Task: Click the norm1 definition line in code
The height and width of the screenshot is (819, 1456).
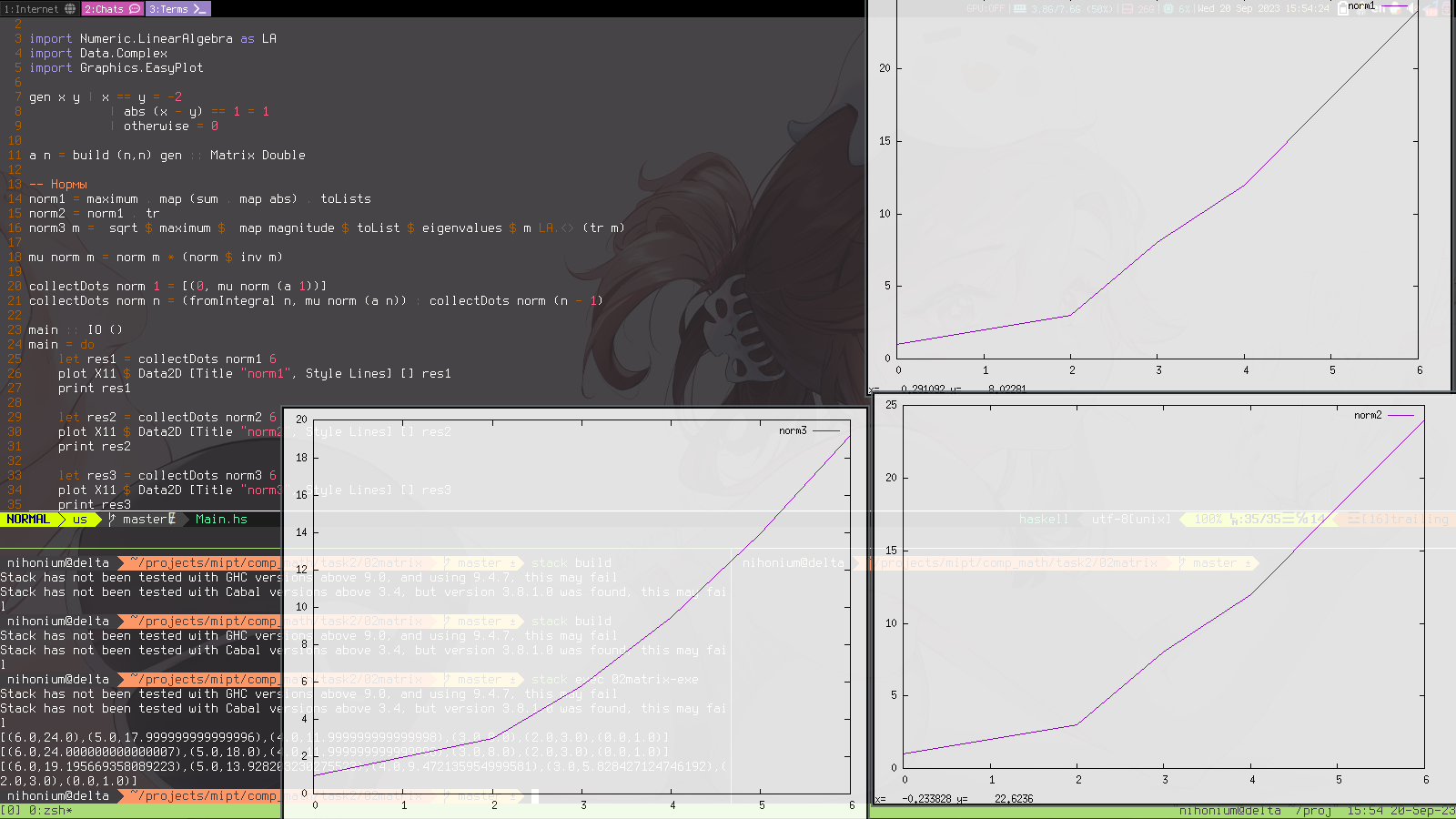Action: pyautogui.click(x=200, y=199)
